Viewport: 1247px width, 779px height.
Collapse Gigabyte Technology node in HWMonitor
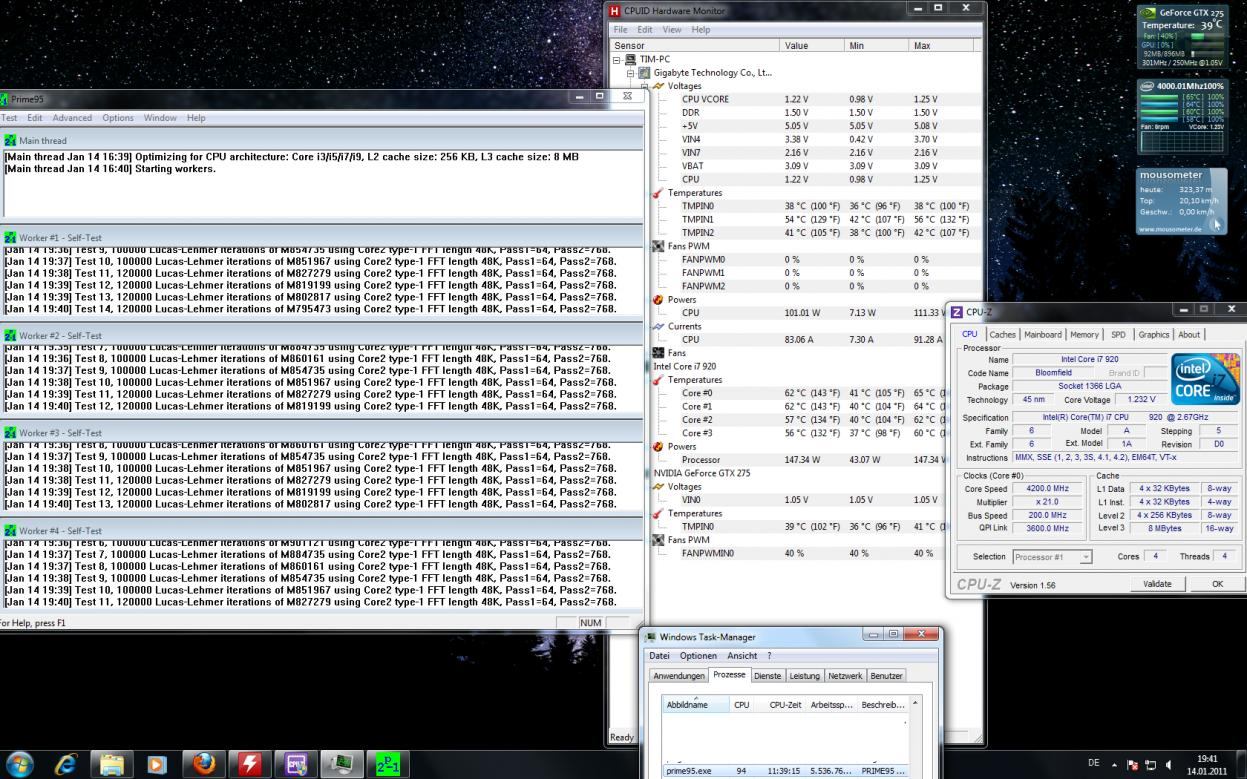[x=631, y=73]
